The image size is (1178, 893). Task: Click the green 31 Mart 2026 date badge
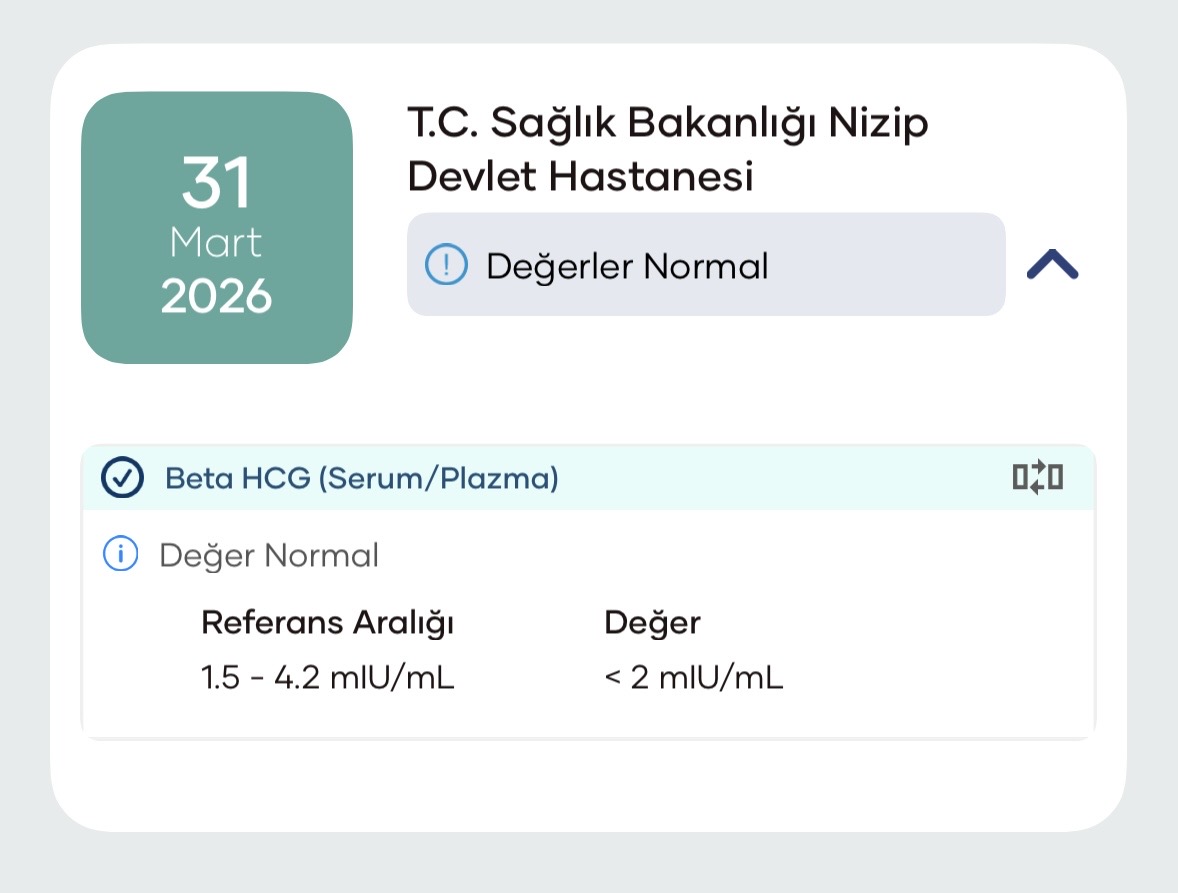pyautogui.click(x=217, y=228)
